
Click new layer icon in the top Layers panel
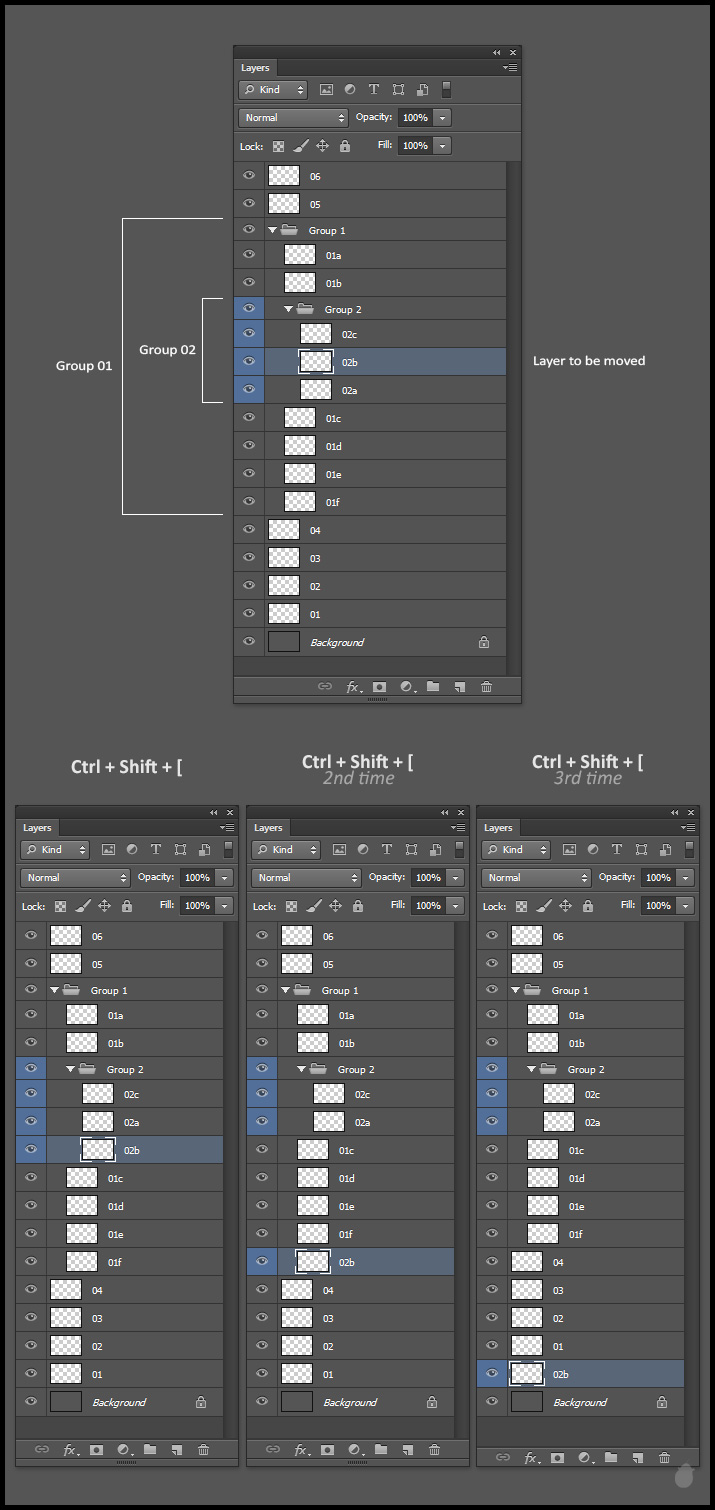tap(460, 687)
